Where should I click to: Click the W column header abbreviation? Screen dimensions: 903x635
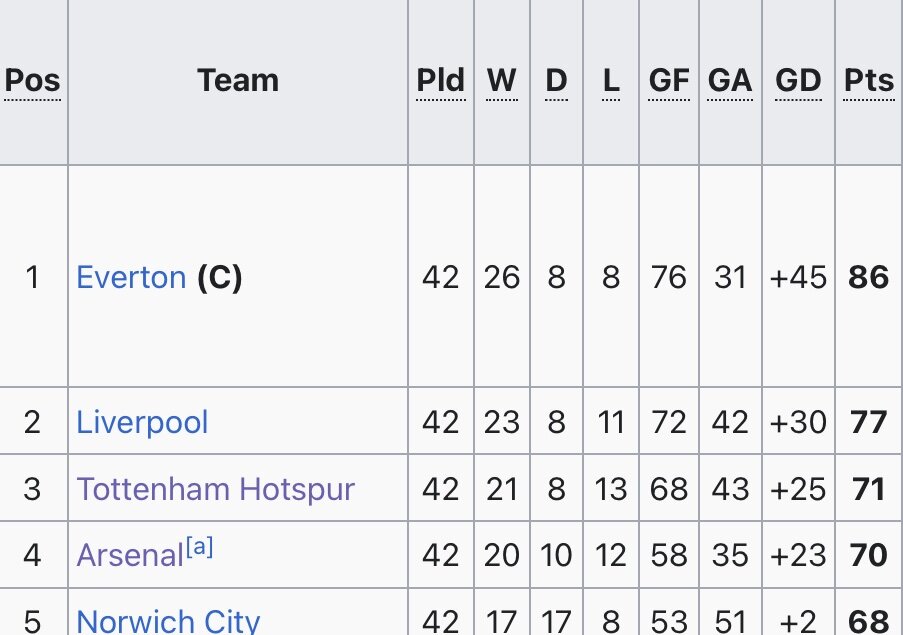[x=502, y=80]
